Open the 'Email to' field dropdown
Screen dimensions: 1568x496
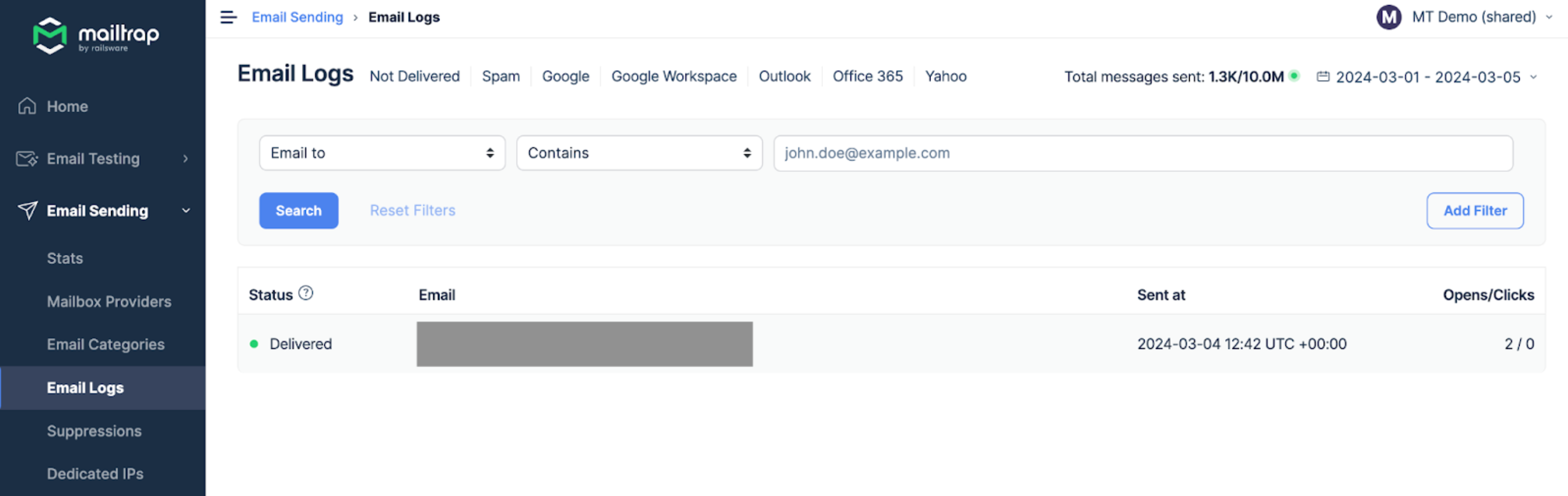tap(382, 153)
